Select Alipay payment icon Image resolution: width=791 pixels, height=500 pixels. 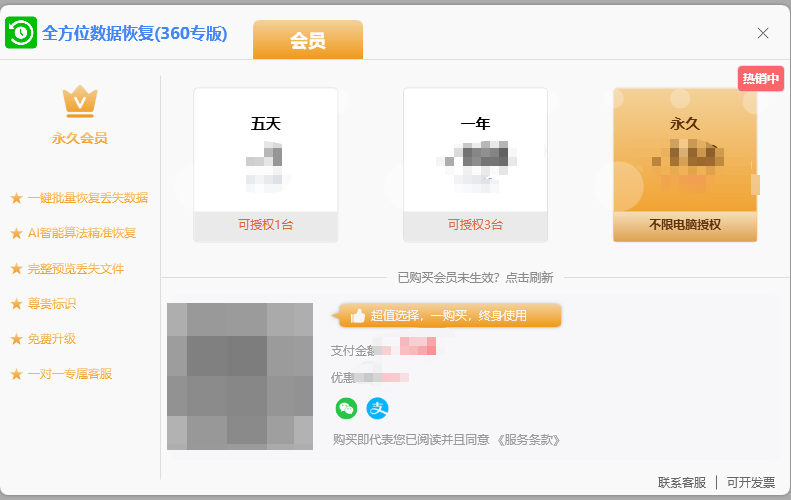[377, 408]
